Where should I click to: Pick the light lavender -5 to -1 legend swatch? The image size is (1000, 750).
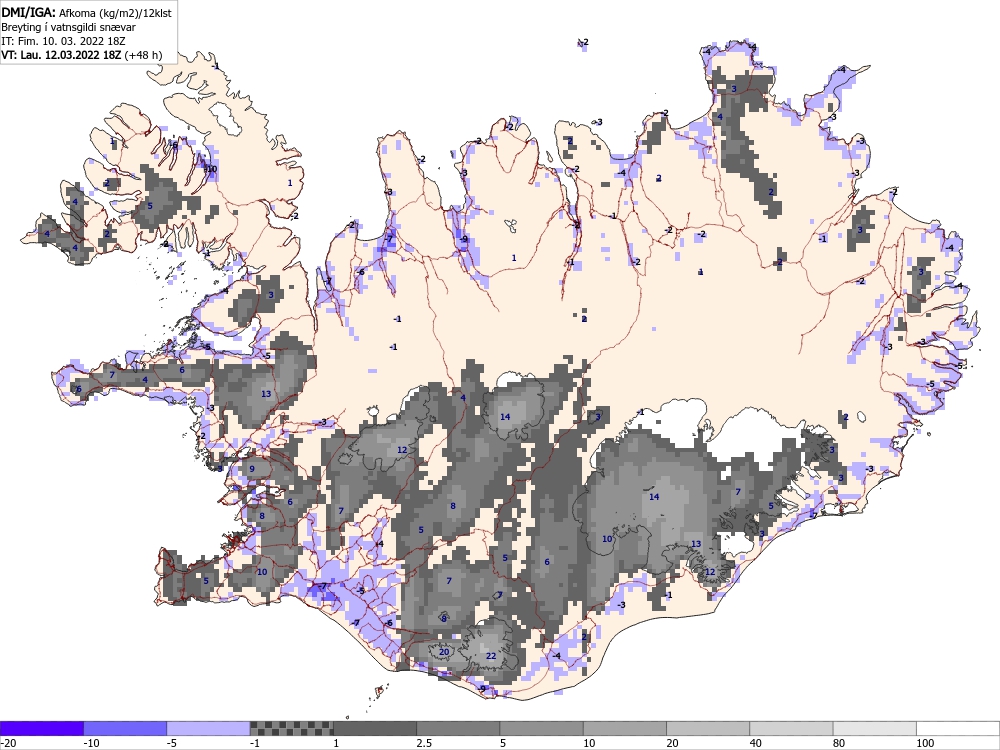click(209, 728)
